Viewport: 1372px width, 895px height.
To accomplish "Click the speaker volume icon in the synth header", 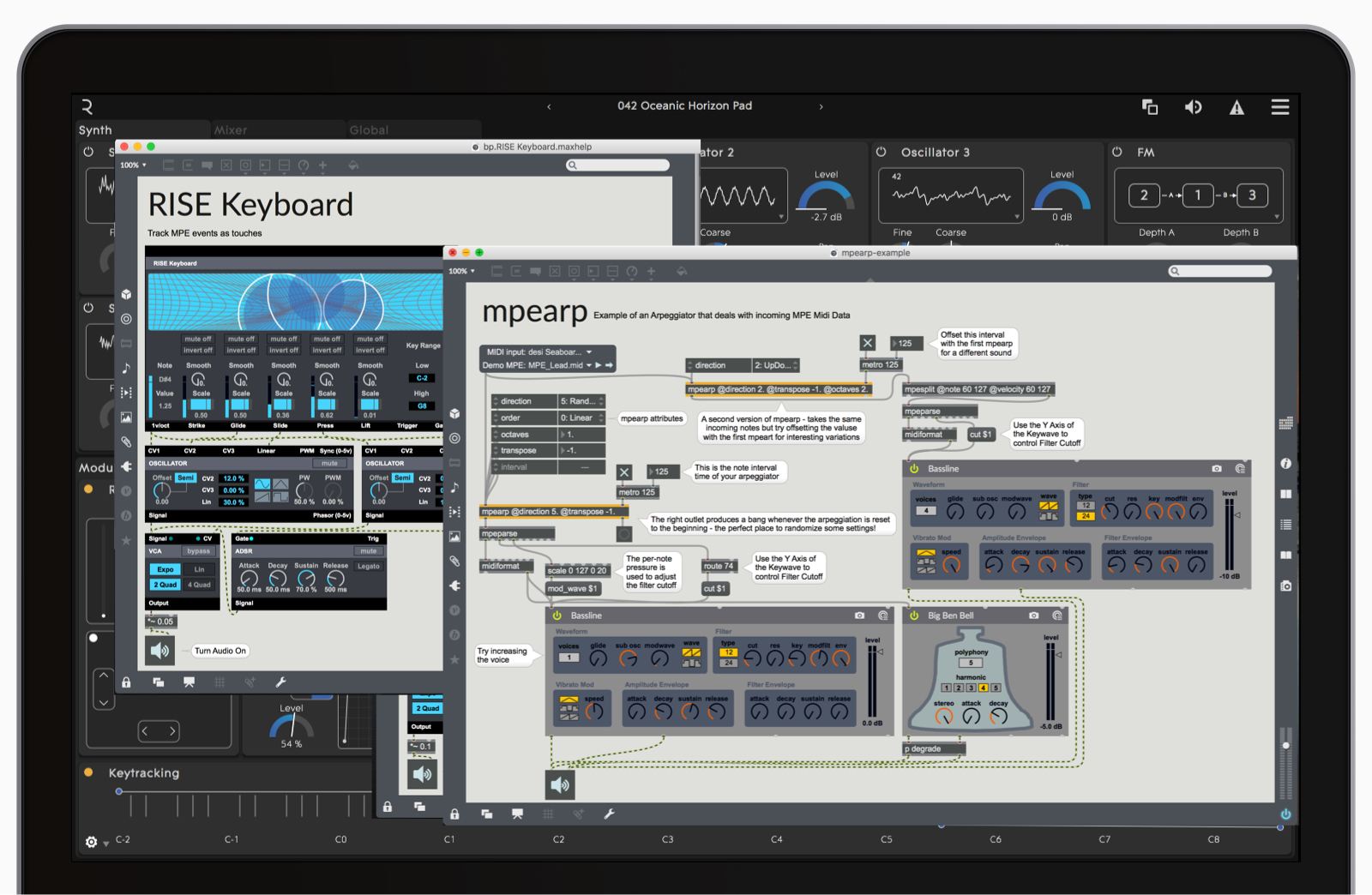I will [x=1193, y=107].
